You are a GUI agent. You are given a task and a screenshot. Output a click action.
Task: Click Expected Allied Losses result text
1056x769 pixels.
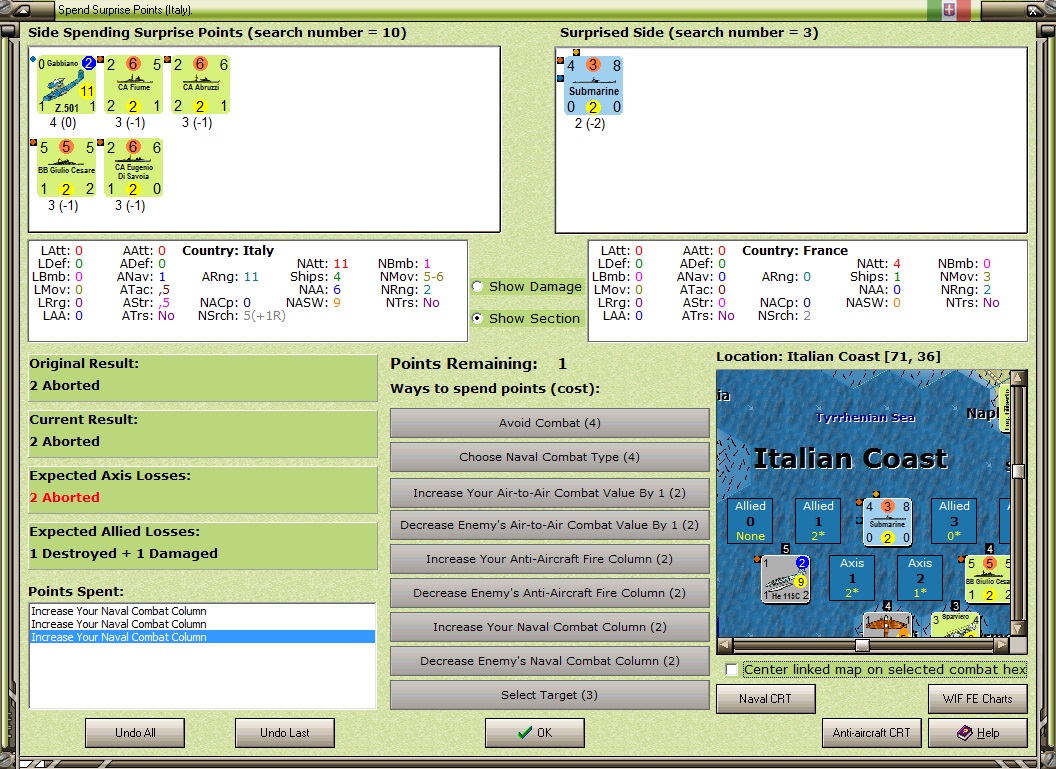coord(123,554)
